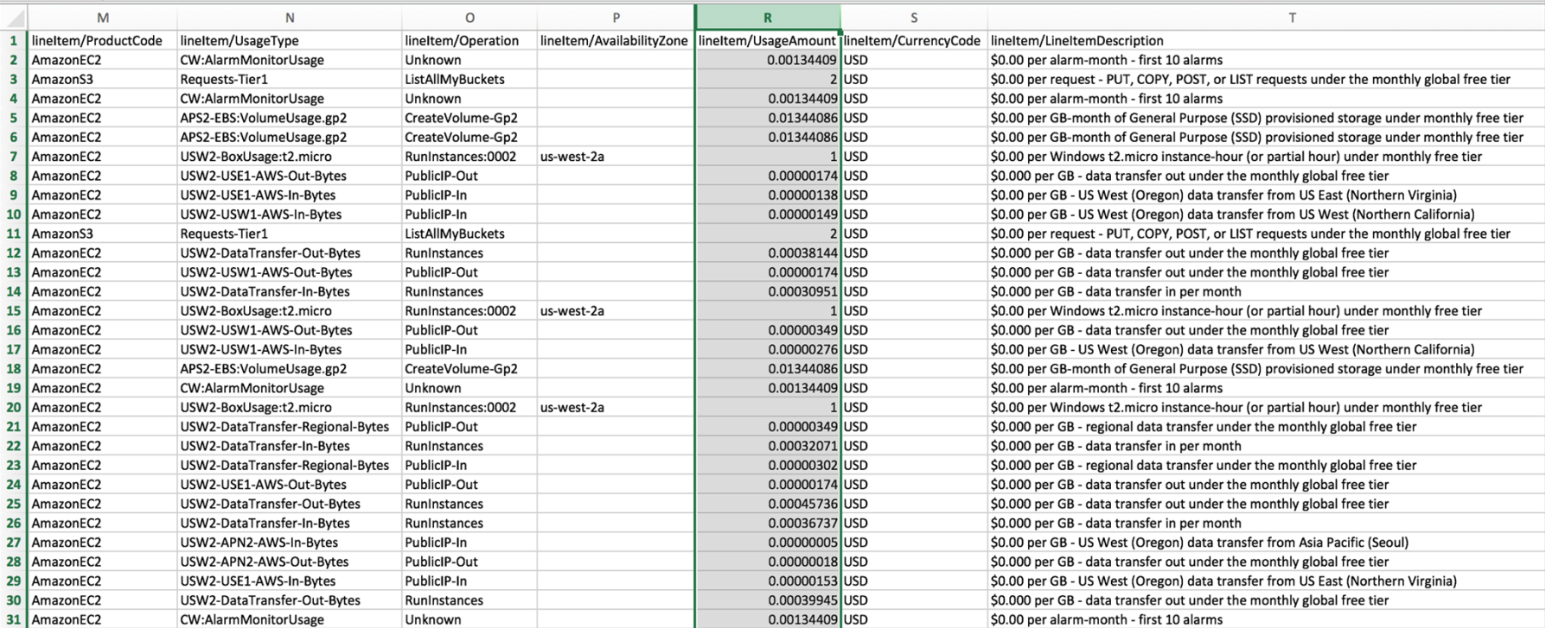The image size is (1545, 628).
Task: Select usage amount 0.00030951 cell
Action: pos(768,291)
